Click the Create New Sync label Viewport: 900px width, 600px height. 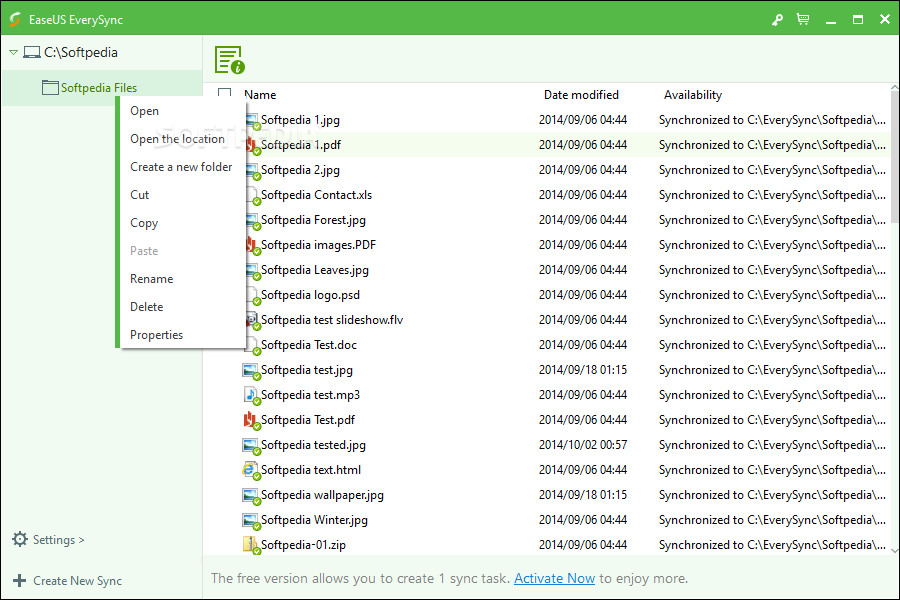[77, 581]
